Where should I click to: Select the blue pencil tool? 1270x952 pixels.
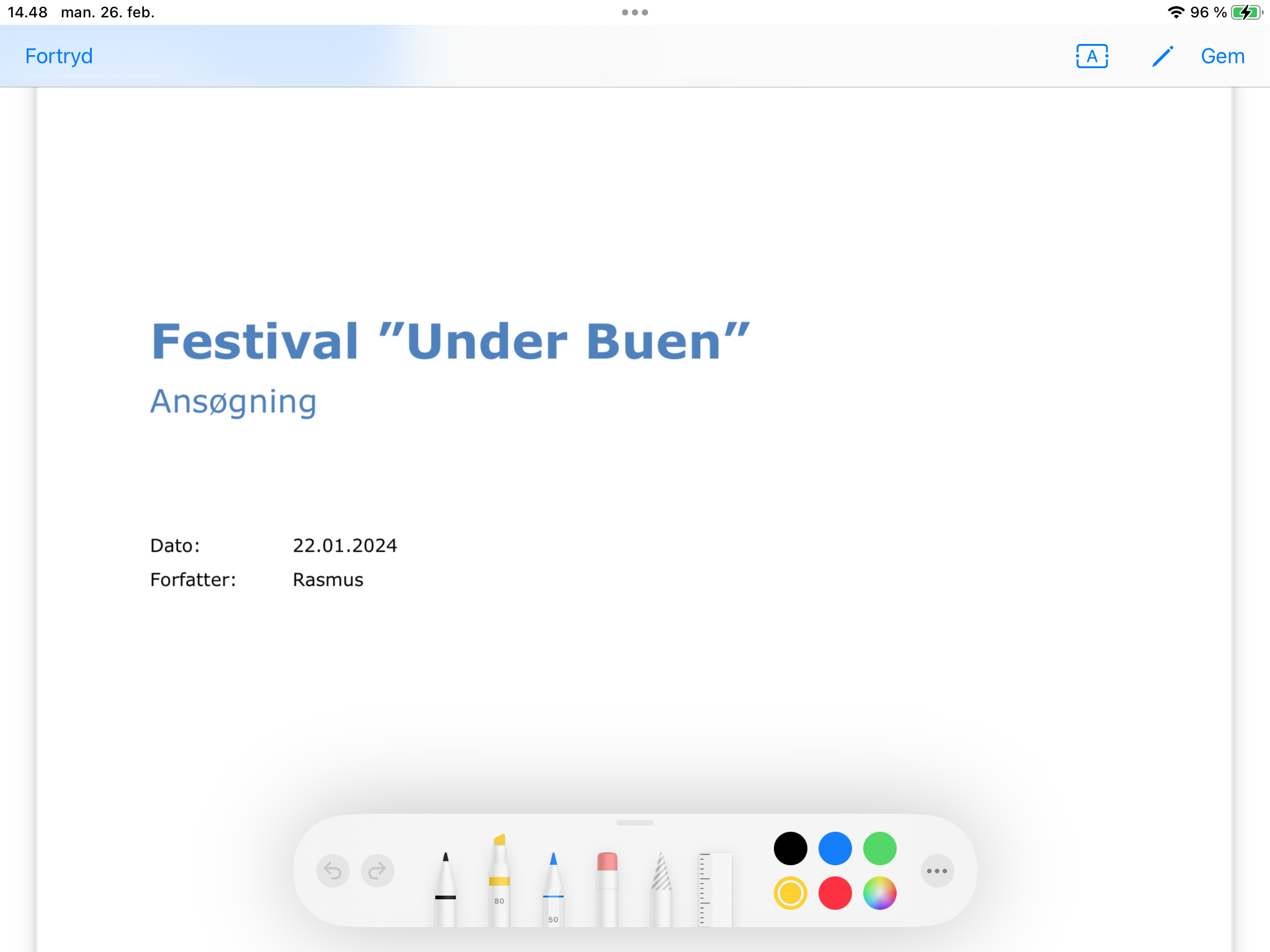click(553, 889)
